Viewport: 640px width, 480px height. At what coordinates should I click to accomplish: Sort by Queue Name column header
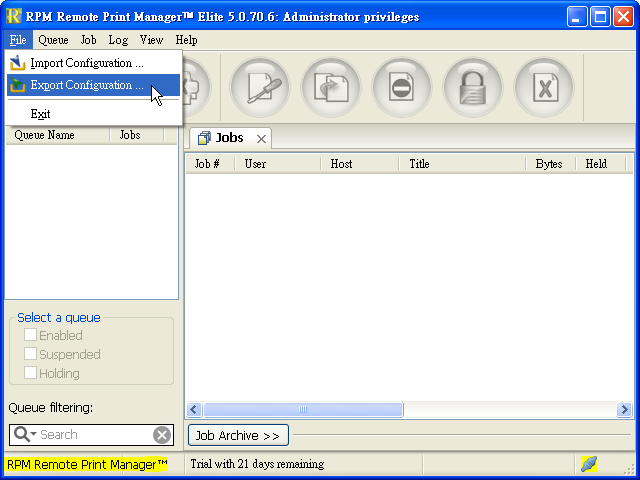(x=58, y=135)
